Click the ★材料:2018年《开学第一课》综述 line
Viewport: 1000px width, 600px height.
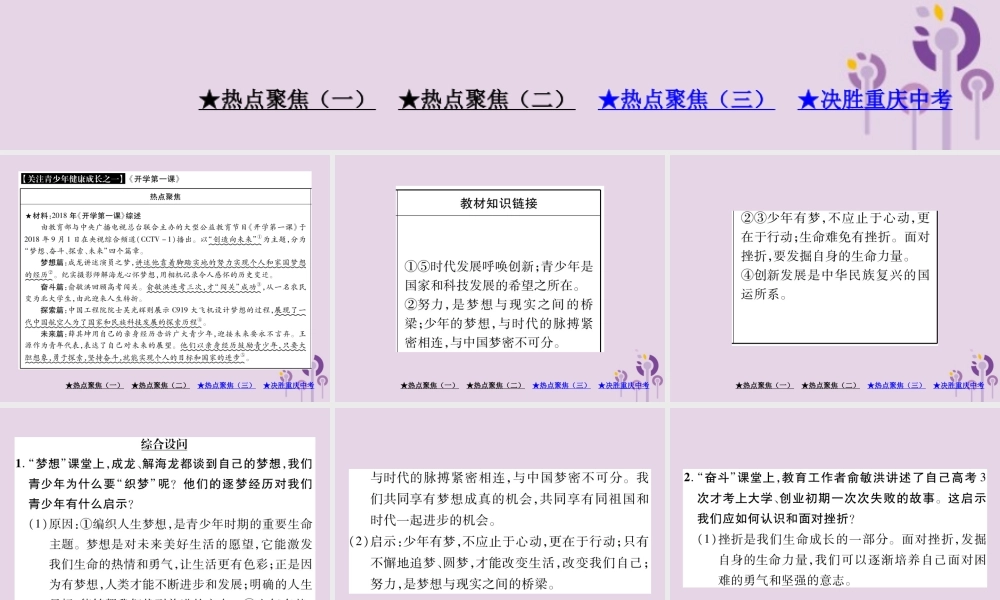(x=84, y=216)
